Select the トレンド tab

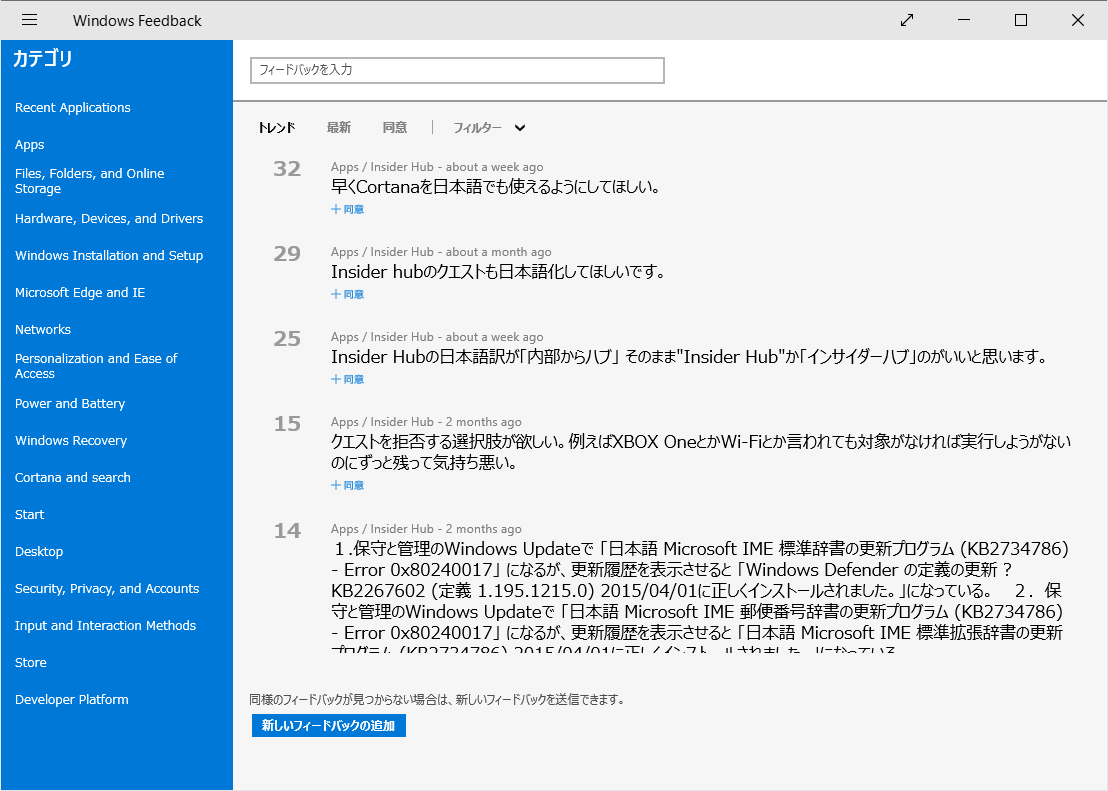(x=276, y=128)
